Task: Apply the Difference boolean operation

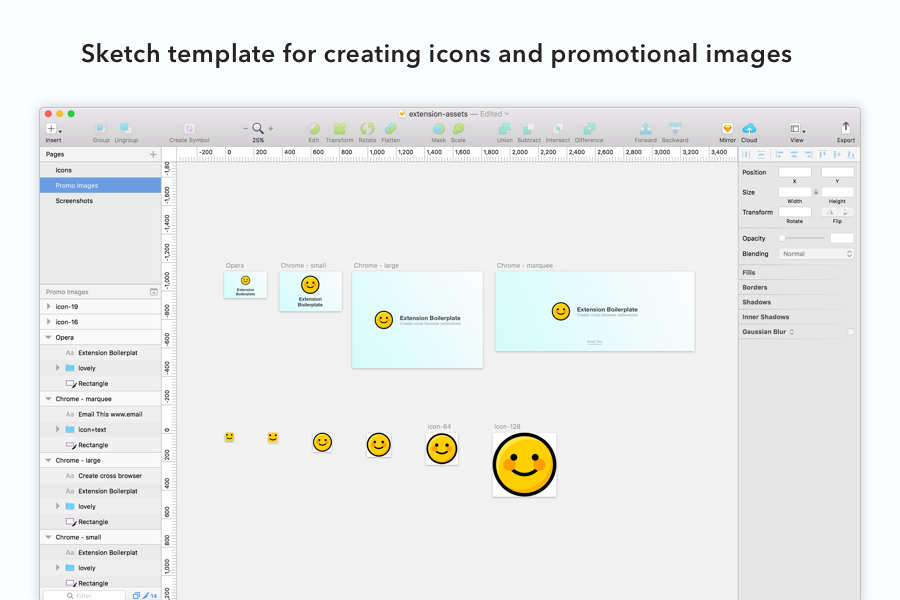Action: (589, 129)
